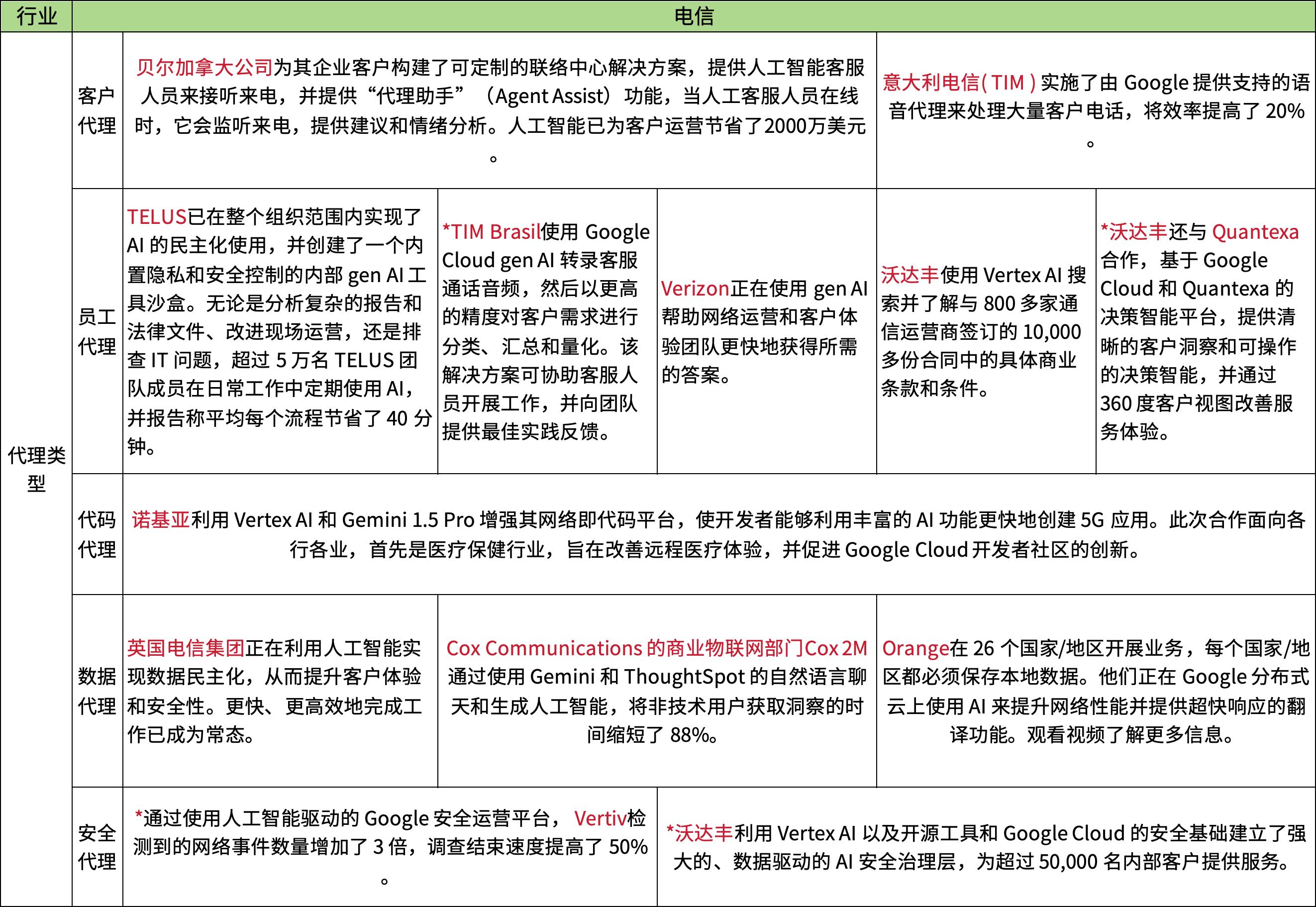Screen dimensions: 1316x907
Task: Select the red 诺基亚 company name
Action: point(161,519)
